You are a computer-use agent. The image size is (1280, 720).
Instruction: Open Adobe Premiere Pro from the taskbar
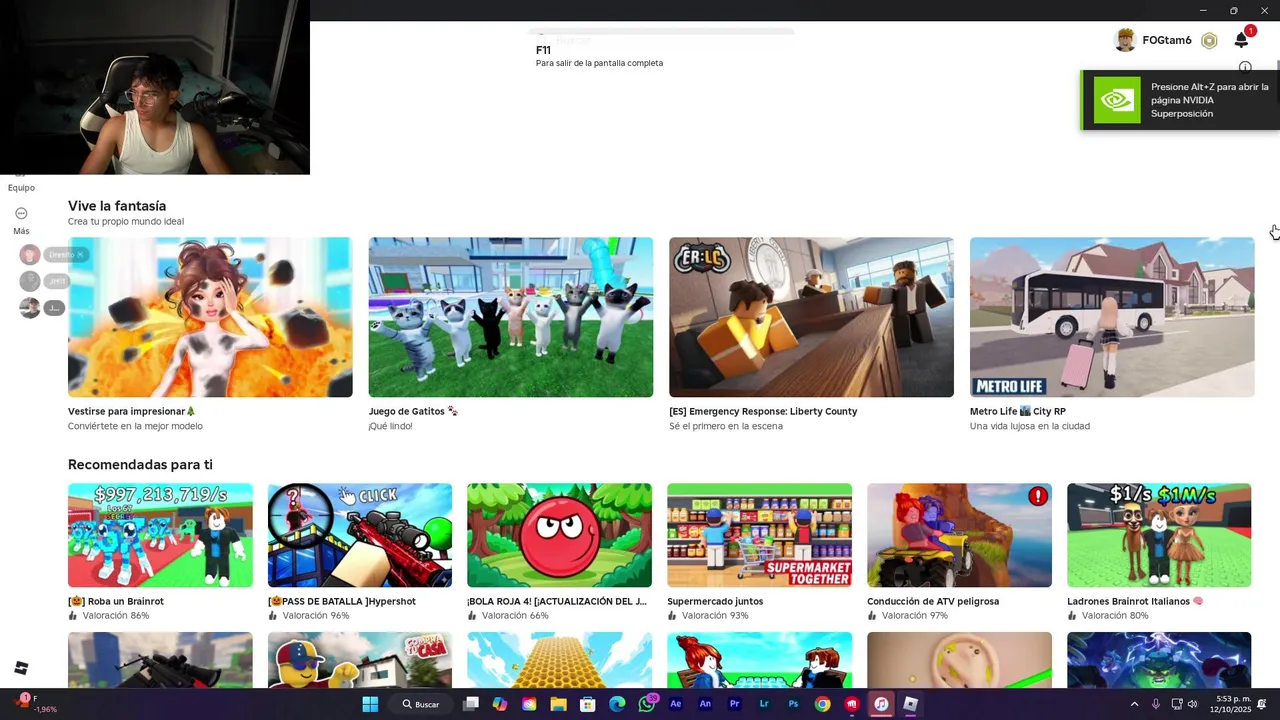734,704
